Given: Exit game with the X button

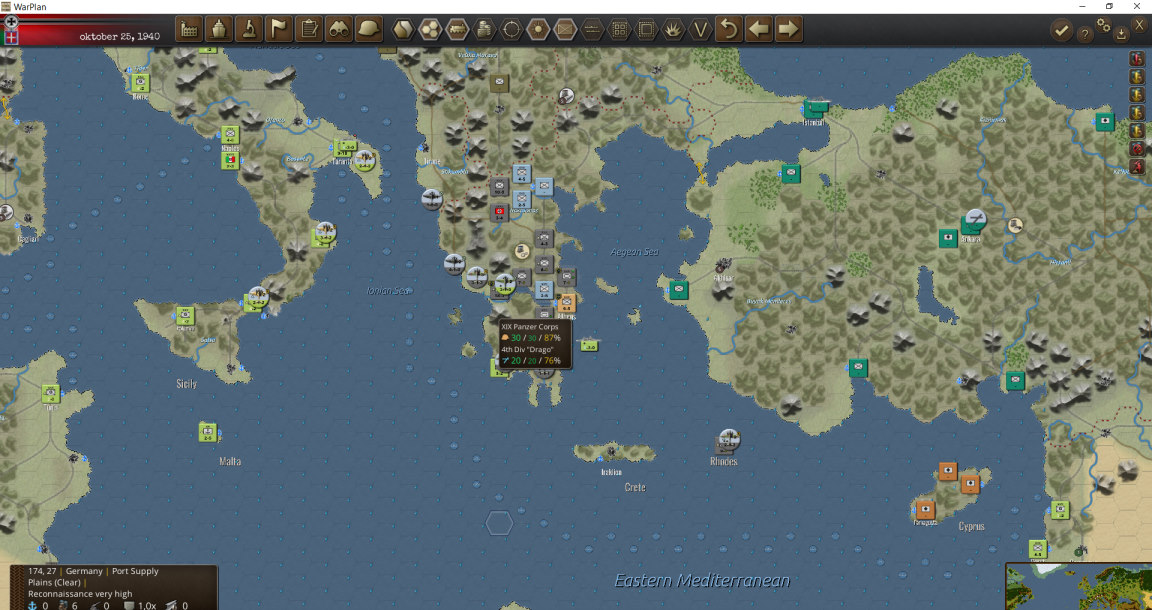Looking at the screenshot, I should (1140, 25).
